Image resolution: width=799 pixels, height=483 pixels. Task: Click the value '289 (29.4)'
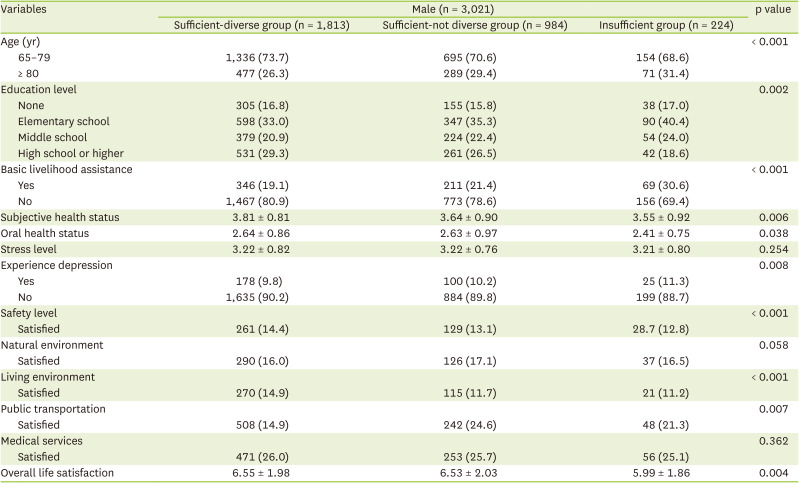470,73
